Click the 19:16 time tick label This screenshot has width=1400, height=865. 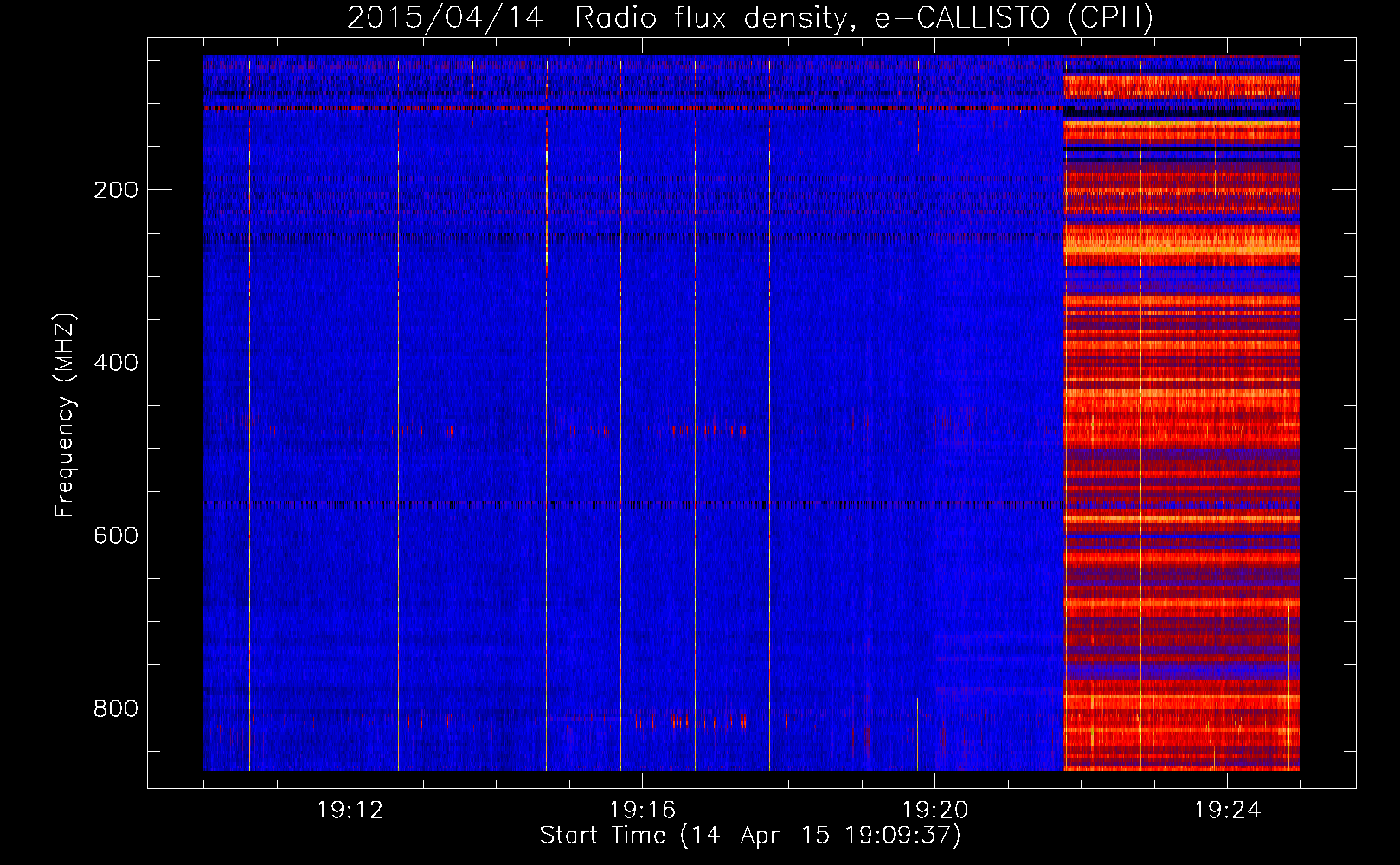pos(642,811)
